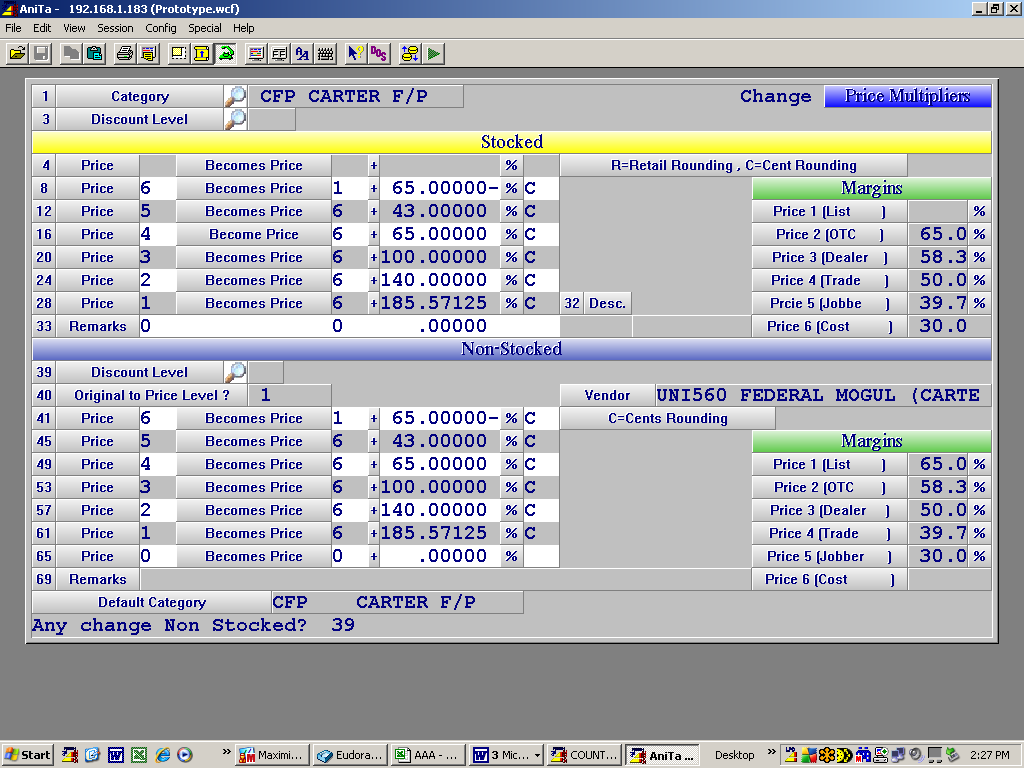This screenshot has height=768, width=1024.
Task: Click the 'Any change Non Stocked?' prompt
Action: [x=169, y=625]
